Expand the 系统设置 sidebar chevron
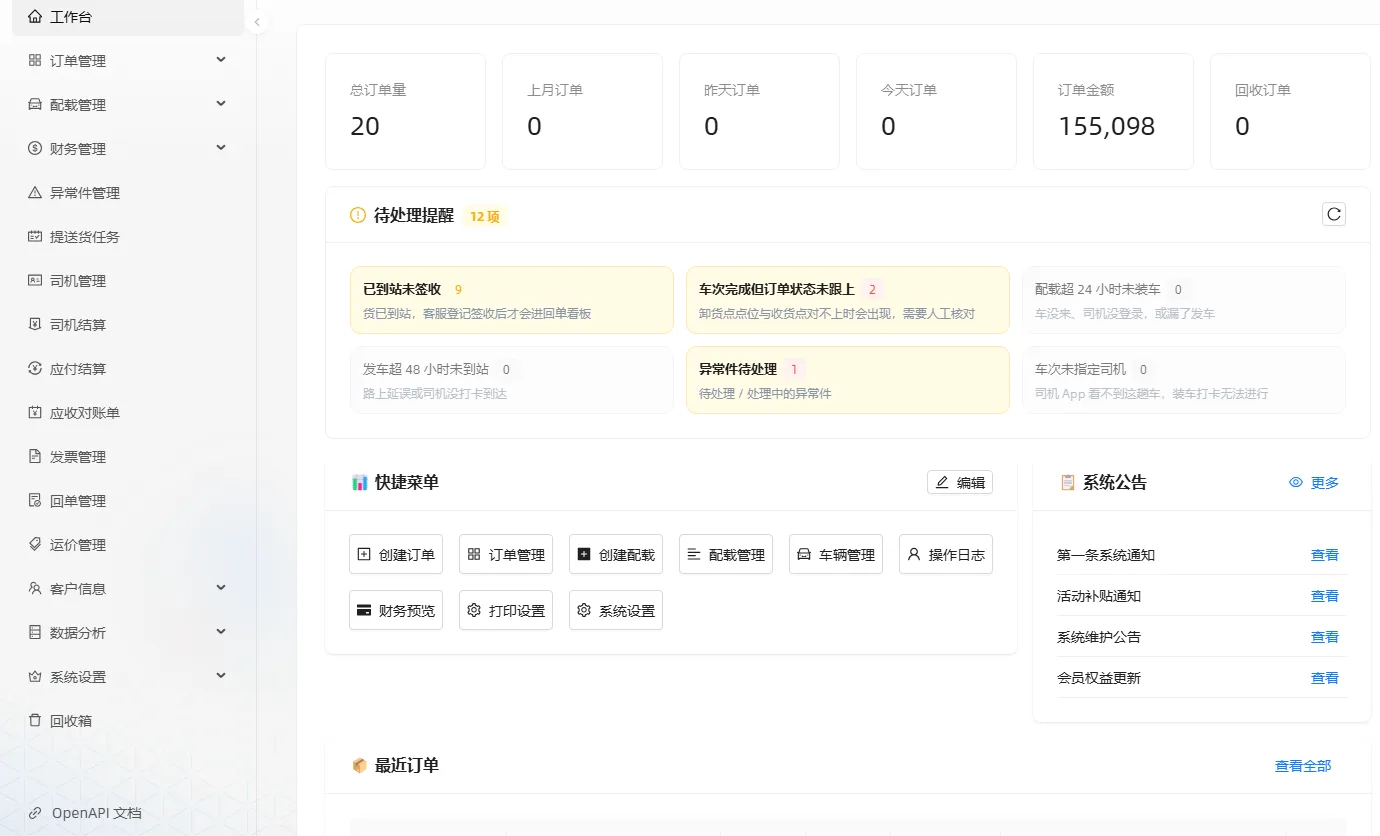This screenshot has height=836, width=1380. point(221,676)
